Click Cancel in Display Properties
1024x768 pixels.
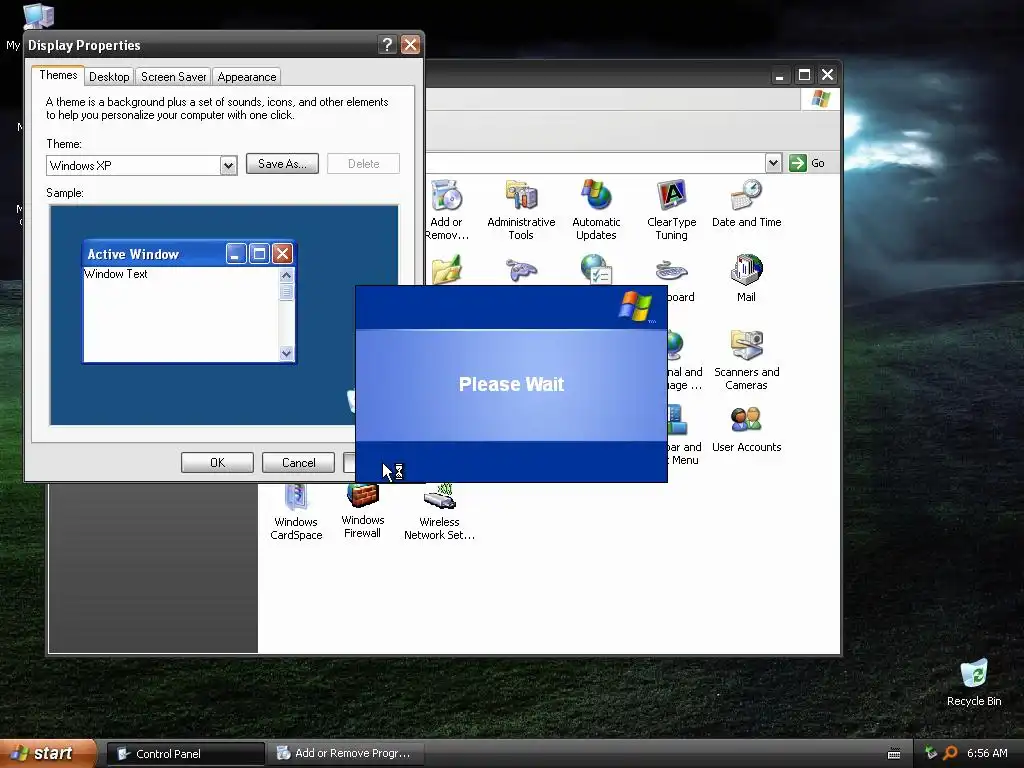(x=298, y=462)
